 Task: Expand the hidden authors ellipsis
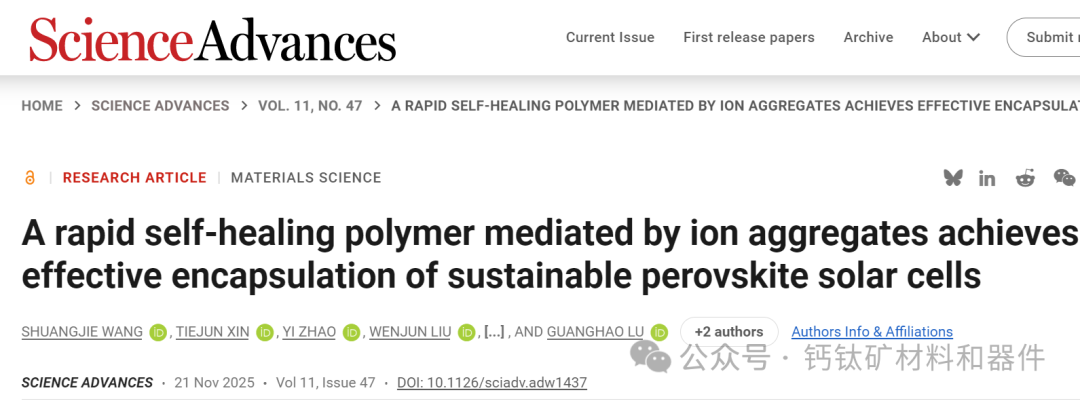click(x=492, y=332)
